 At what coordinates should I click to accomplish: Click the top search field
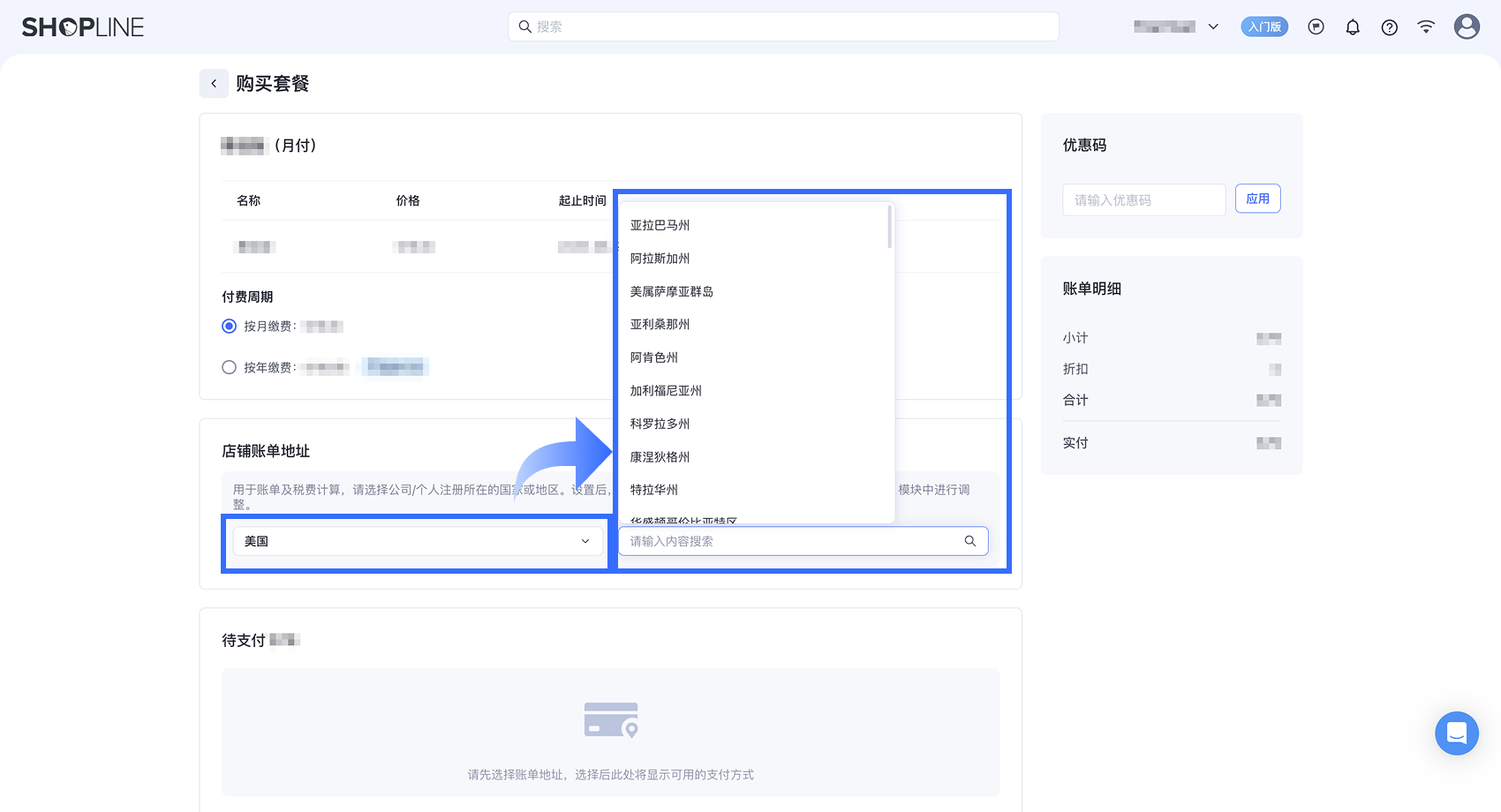point(783,26)
